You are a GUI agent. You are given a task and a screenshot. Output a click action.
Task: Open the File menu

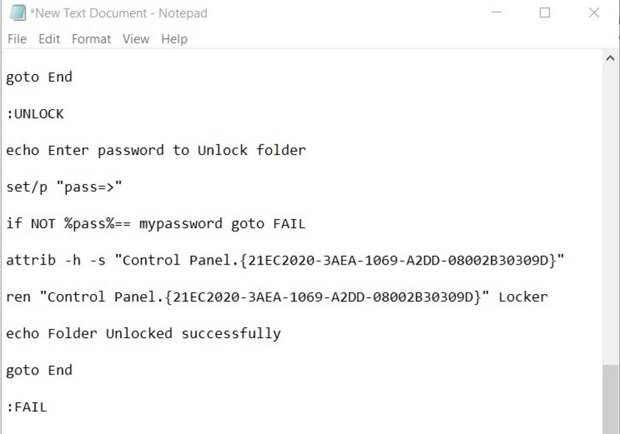click(17, 39)
